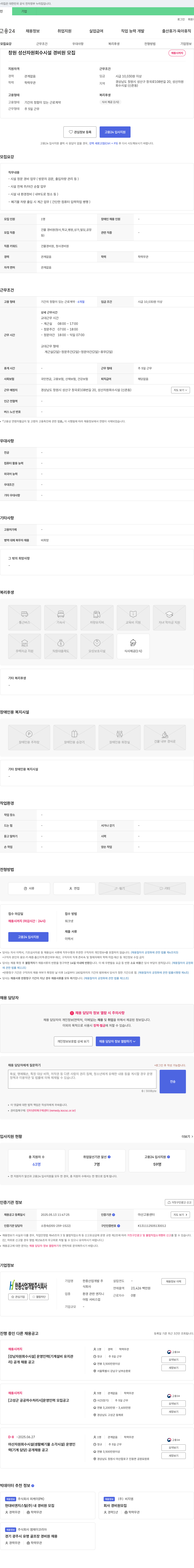This screenshot has width=194, height=1568.
Task: Click the 6개월 contract period link
Action: (x=81, y=302)
